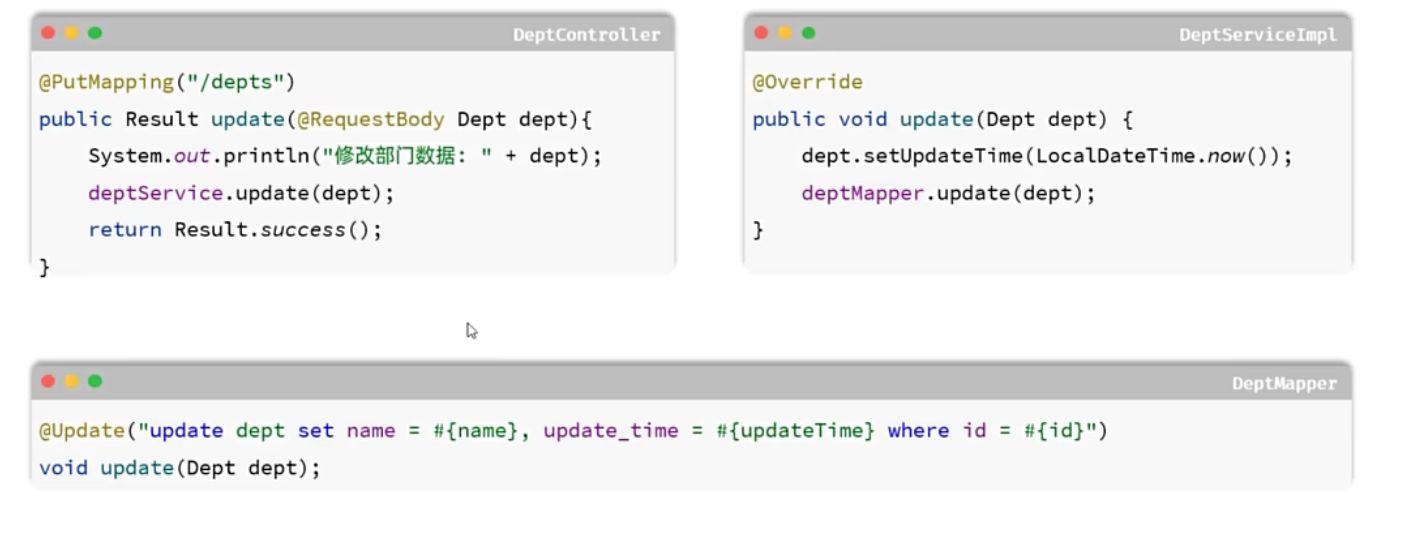Click the closing brace in DeptServiceImpl

point(758,230)
